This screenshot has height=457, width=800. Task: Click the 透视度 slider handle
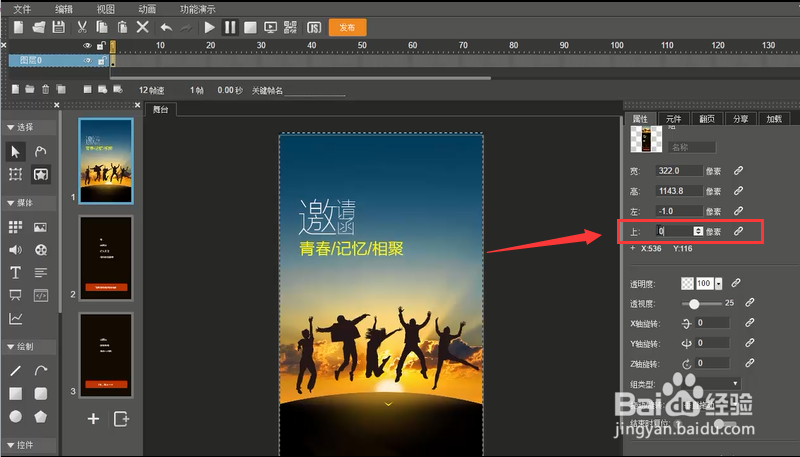point(694,304)
